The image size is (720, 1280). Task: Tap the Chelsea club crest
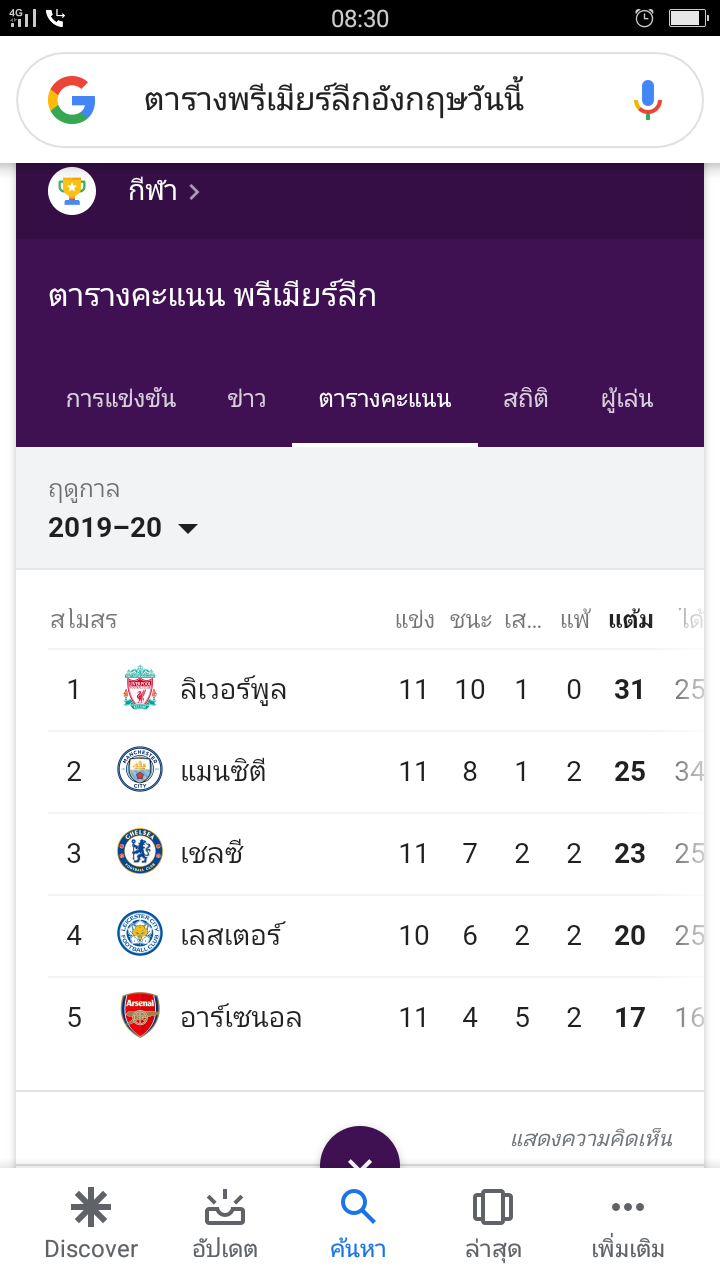(140, 853)
